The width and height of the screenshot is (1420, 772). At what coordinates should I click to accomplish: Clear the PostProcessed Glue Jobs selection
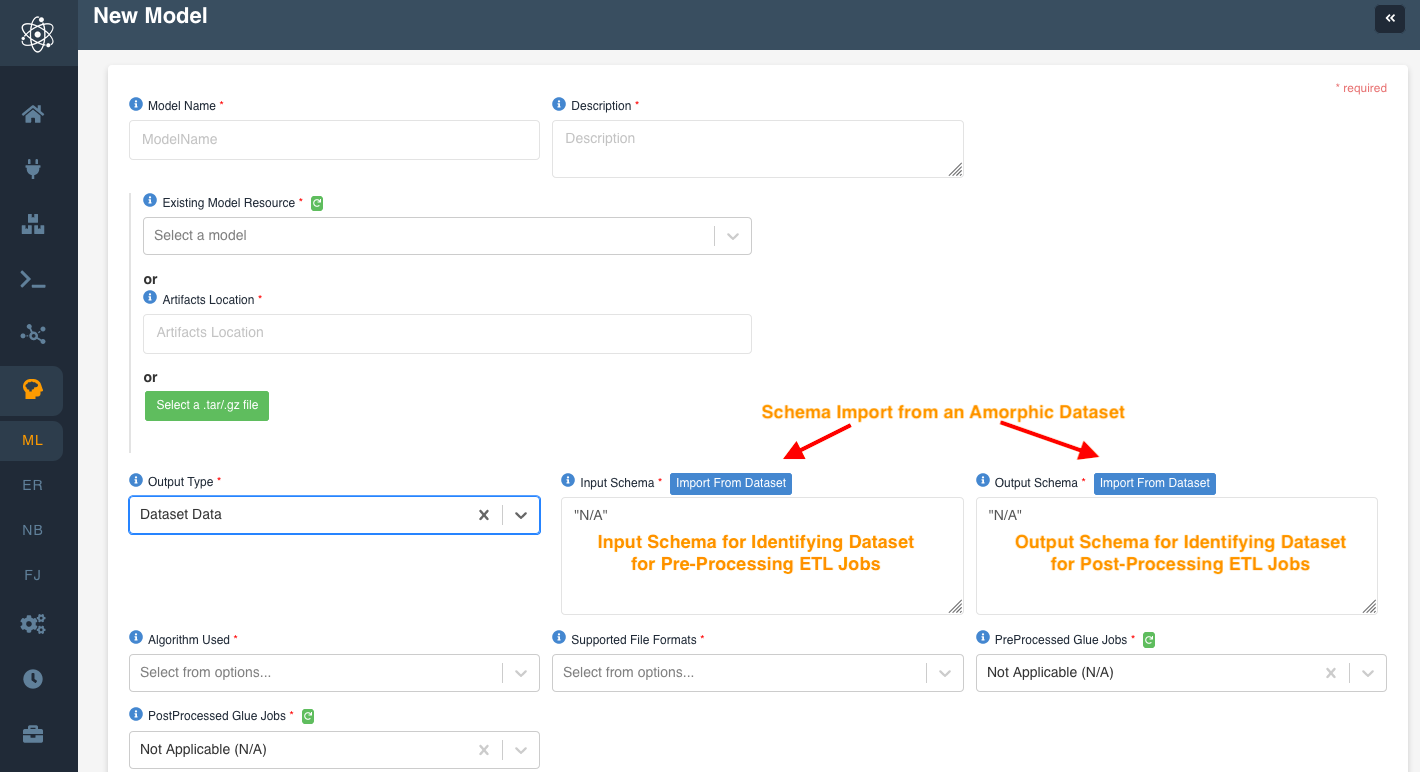click(484, 750)
